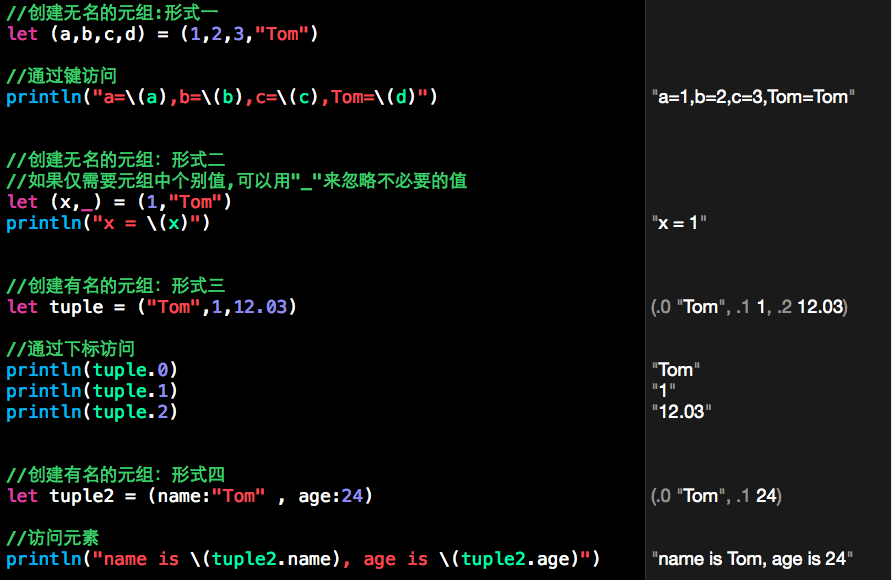This screenshot has width=893, height=580.
Task: Click the line println(tuple.2)
Action: pos(92,411)
